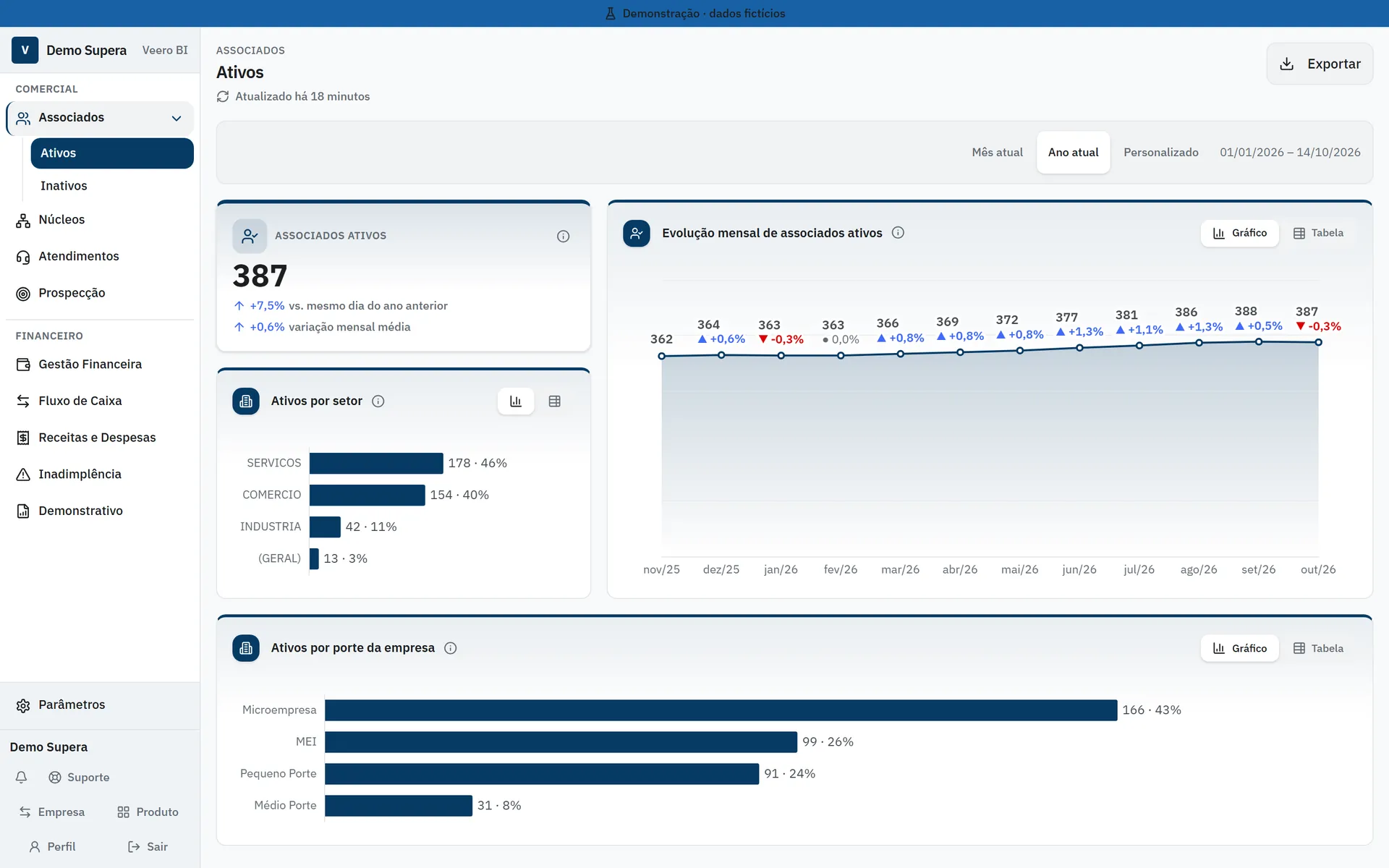The width and height of the screenshot is (1389, 868).
Task: Click the Microempresa bar in the chart
Action: [x=721, y=710]
